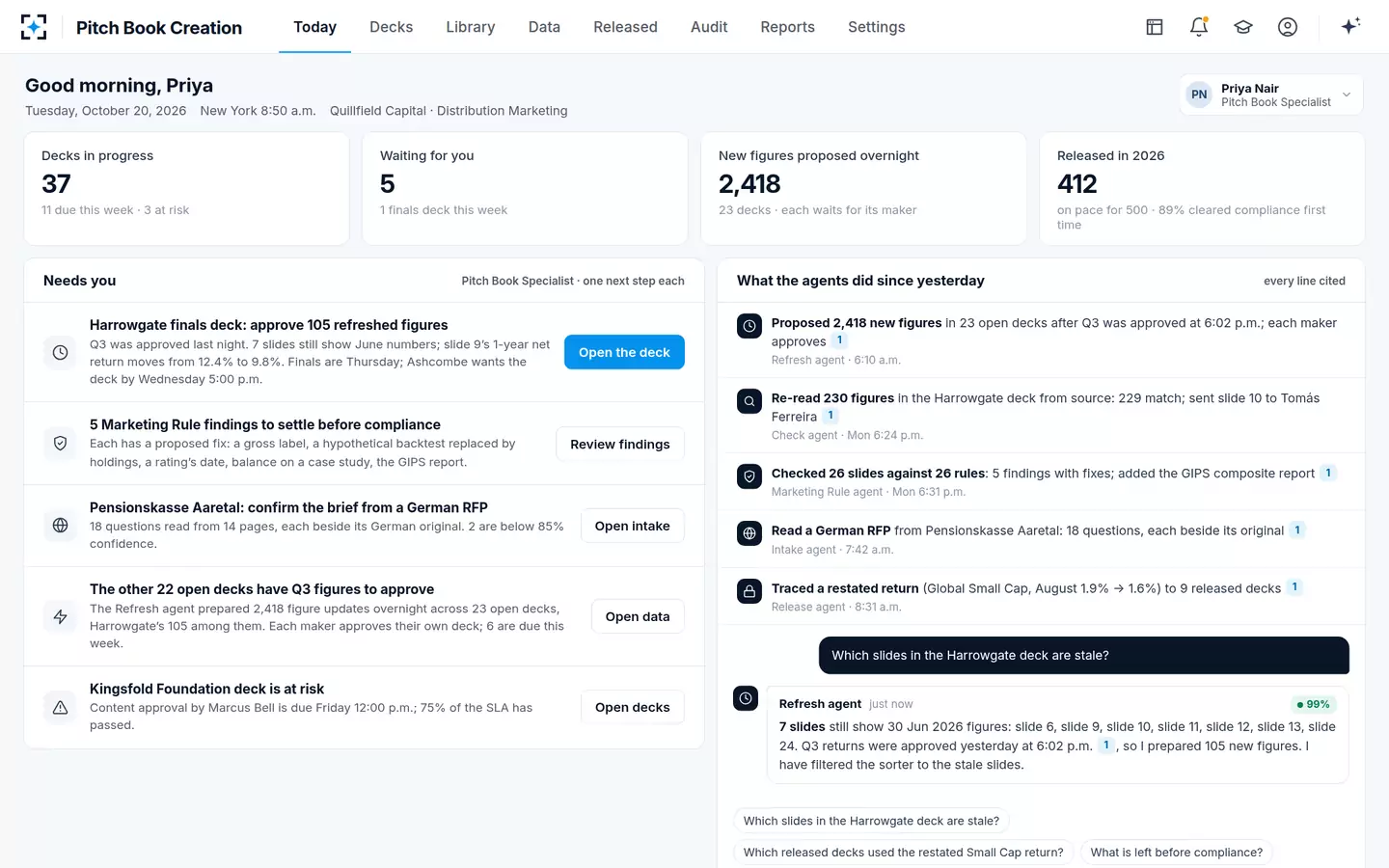Expand the Priya Nair account dropdown
1389x868 pixels.
(1271, 95)
